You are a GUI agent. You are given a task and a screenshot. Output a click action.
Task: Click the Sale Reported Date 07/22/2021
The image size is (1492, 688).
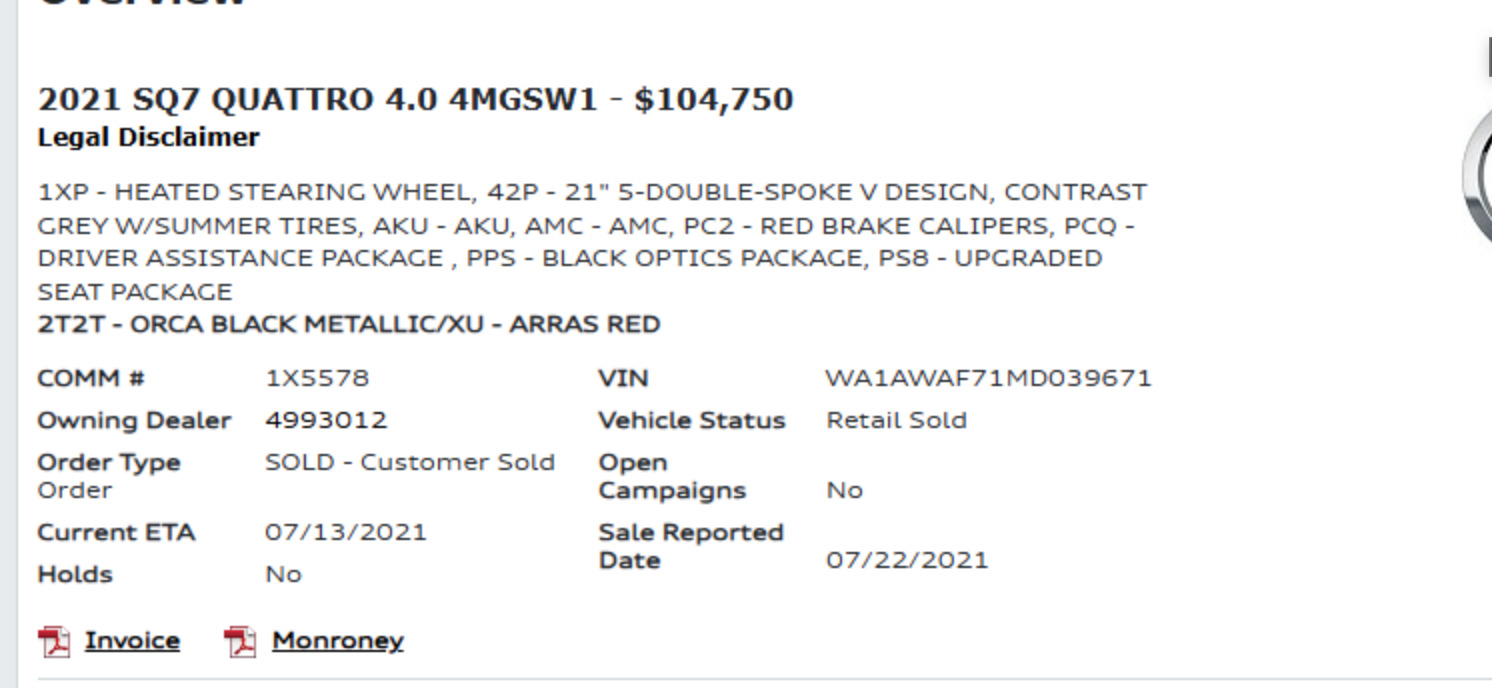click(x=906, y=561)
